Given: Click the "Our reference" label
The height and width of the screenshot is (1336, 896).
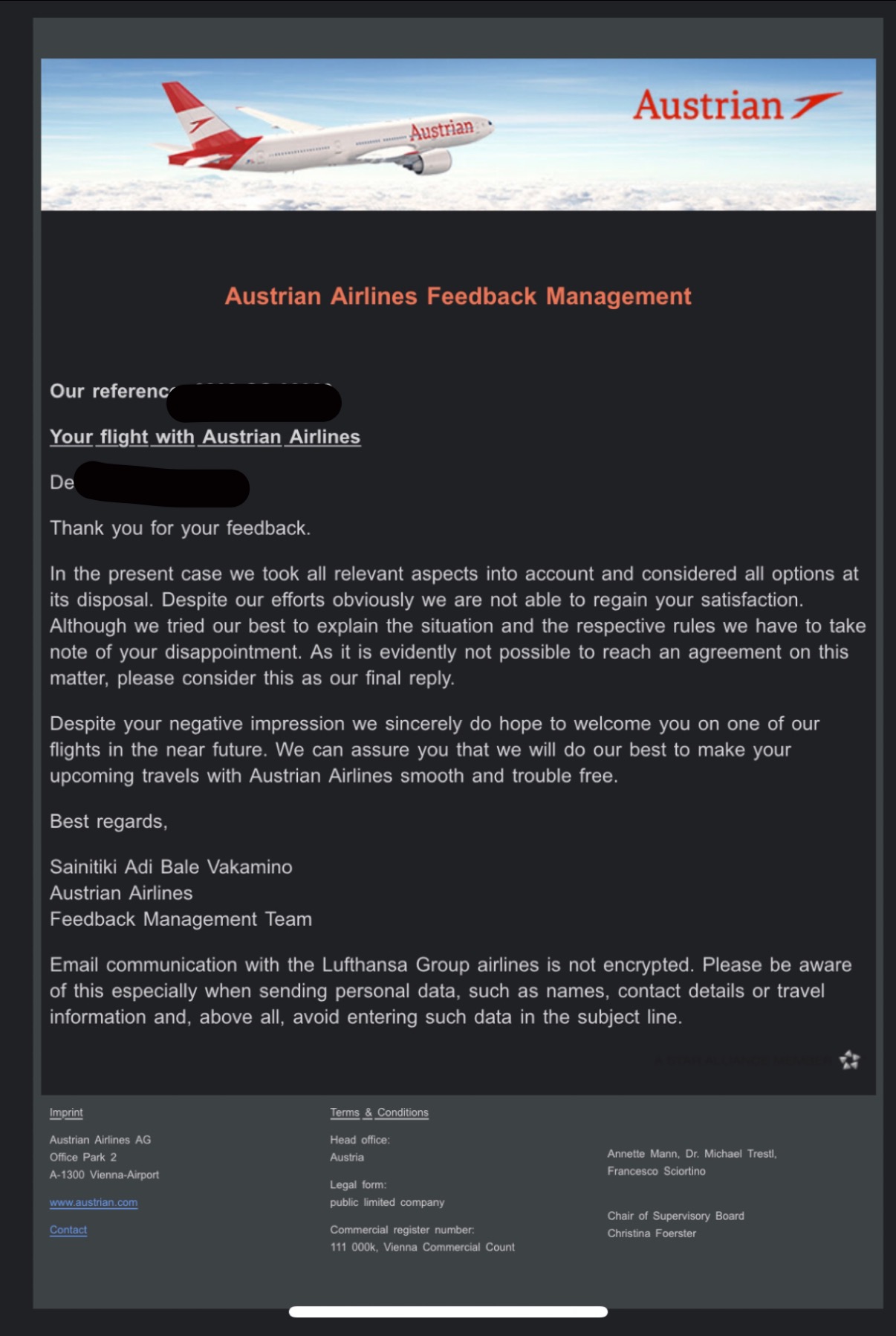Looking at the screenshot, I should pos(108,391).
